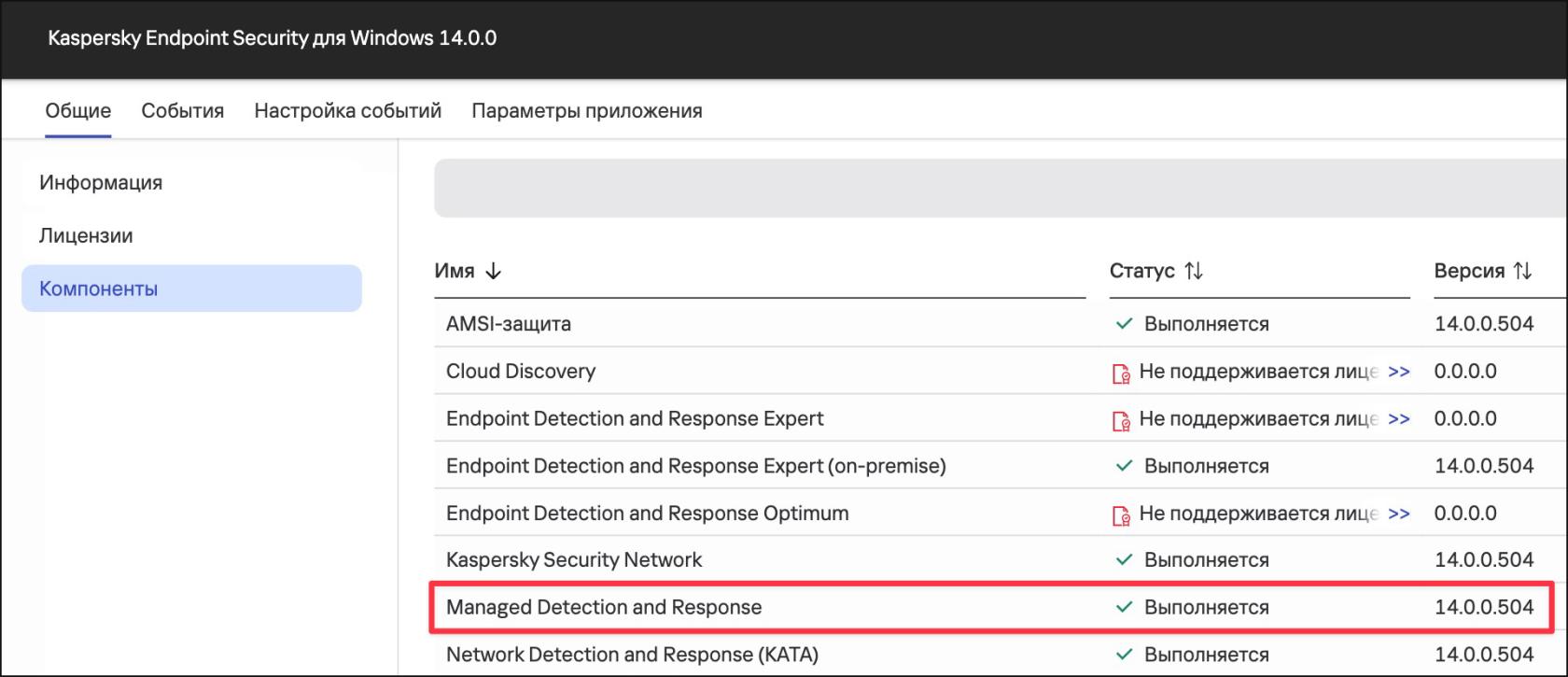Image resolution: width=1568 pixels, height=677 pixels.
Task: Click version 14.0.0.504 of Kaspersky Security Network
Action: pos(1484,560)
